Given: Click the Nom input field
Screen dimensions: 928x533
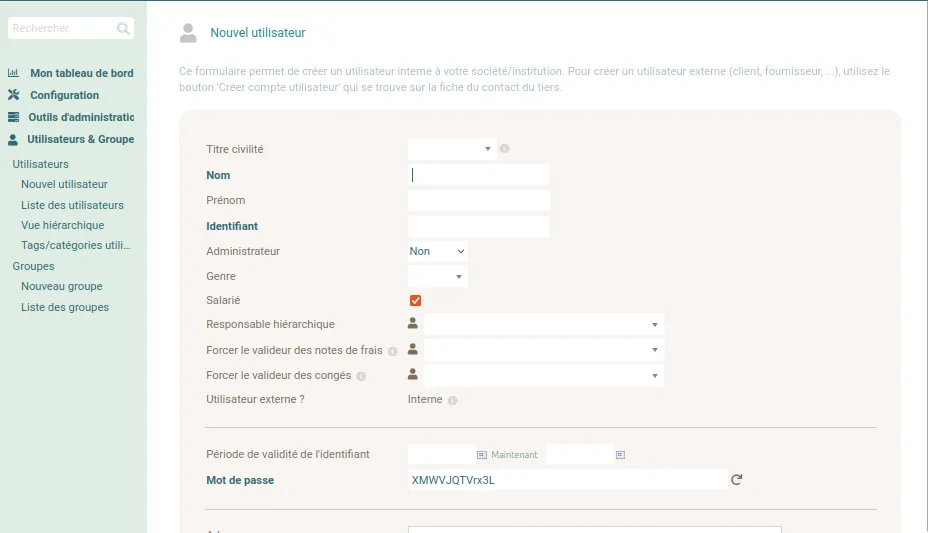Looking at the screenshot, I should [x=478, y=175].
